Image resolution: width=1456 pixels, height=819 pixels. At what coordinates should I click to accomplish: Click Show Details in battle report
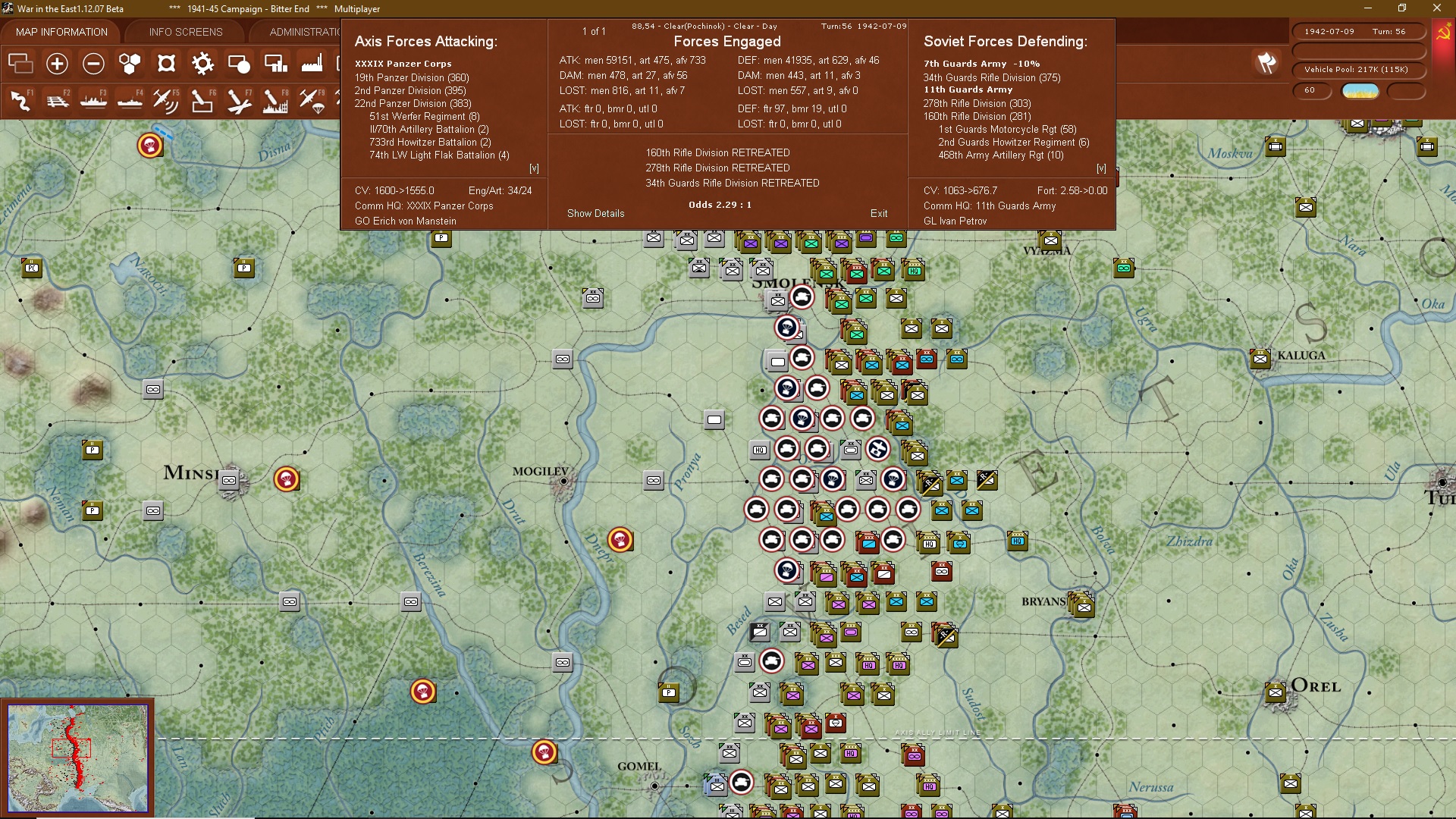[596, 214]
